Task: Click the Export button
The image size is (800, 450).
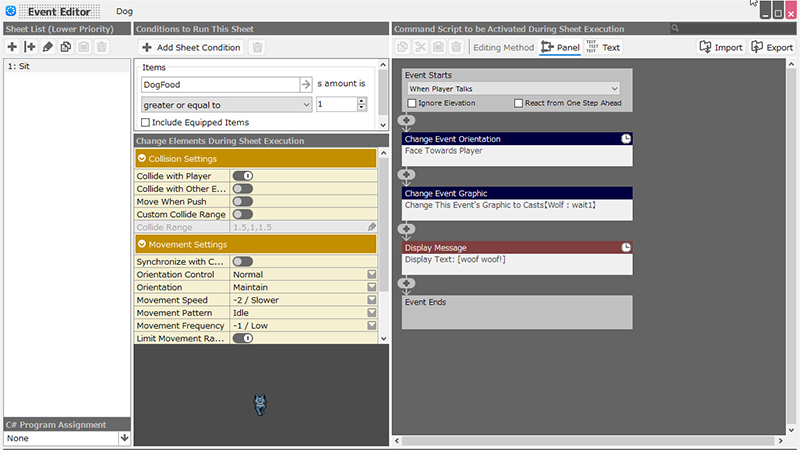Action: [771, 47]
